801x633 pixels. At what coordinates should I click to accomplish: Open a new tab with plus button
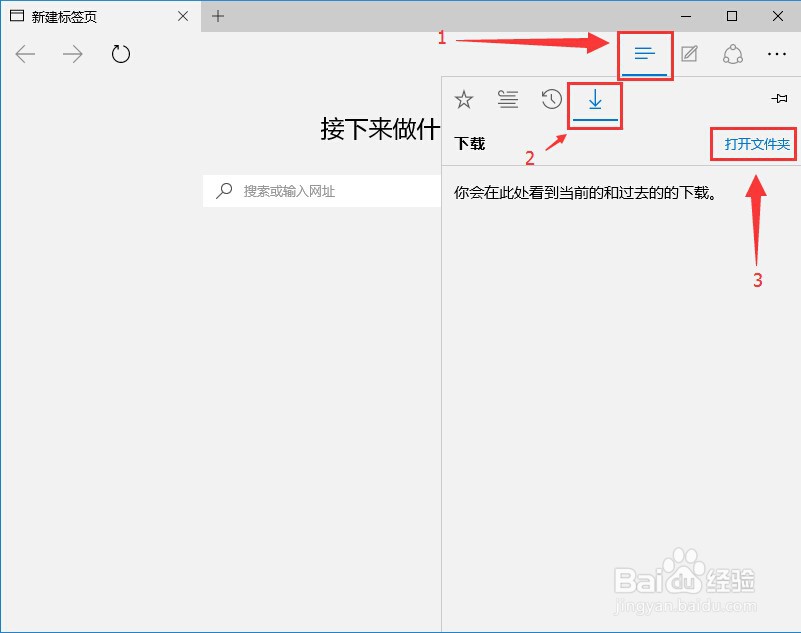218,16
